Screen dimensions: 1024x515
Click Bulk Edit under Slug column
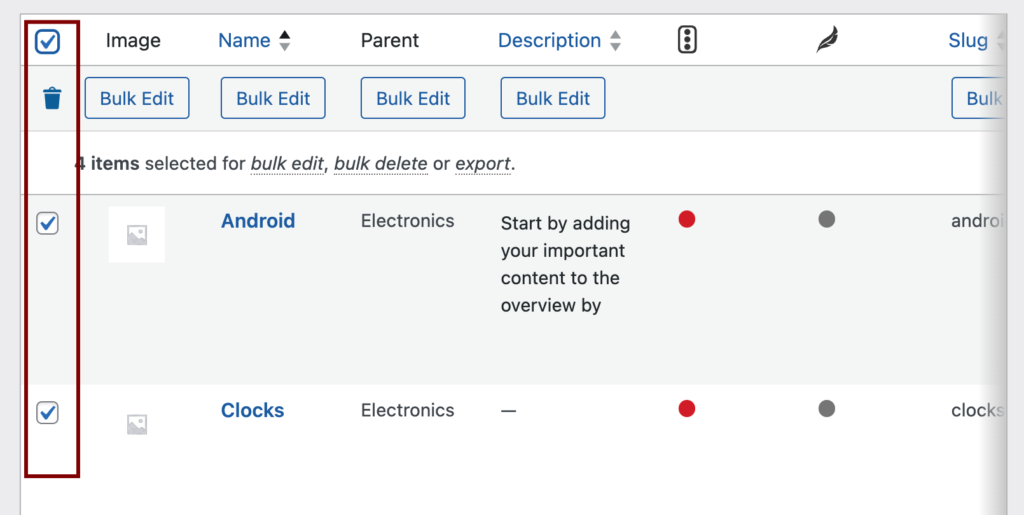(x=978, y=98)
